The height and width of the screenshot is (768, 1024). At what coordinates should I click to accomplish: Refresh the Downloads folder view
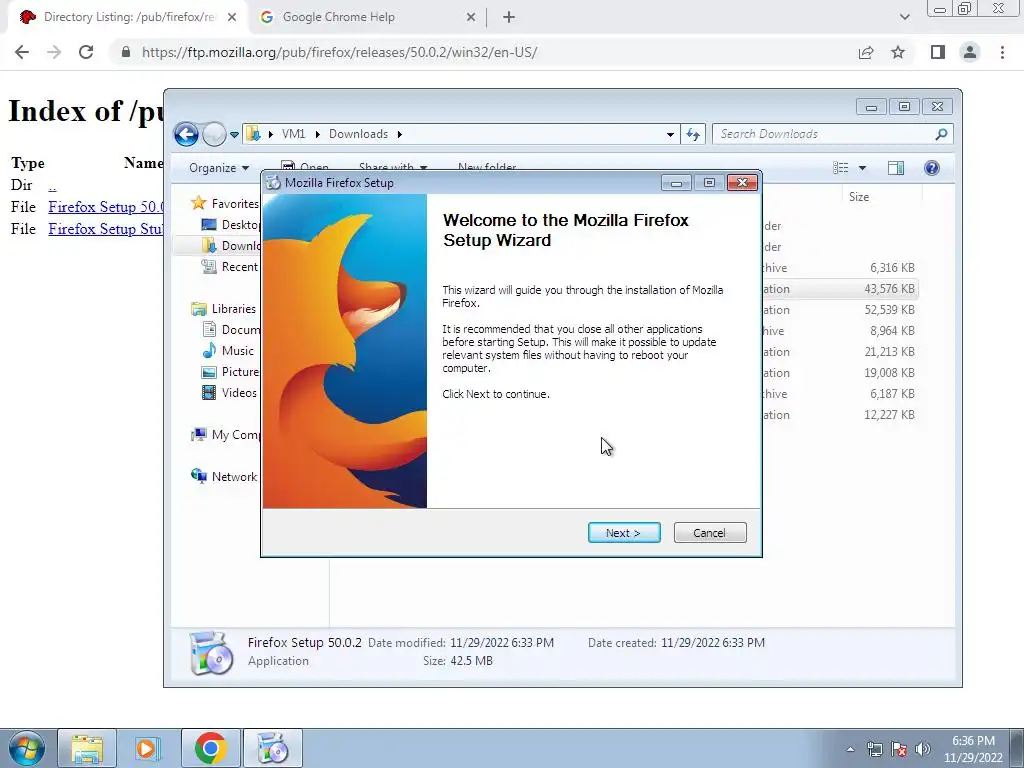pyautogui.click(x=693, y=135)
